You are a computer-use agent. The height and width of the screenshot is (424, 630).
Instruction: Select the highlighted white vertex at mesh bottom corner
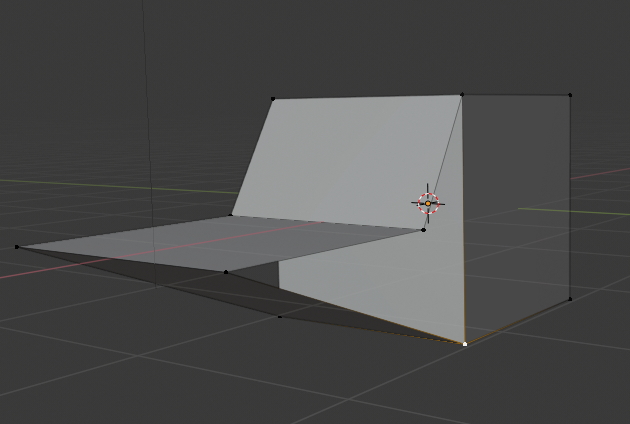click(x=465, y=344)
